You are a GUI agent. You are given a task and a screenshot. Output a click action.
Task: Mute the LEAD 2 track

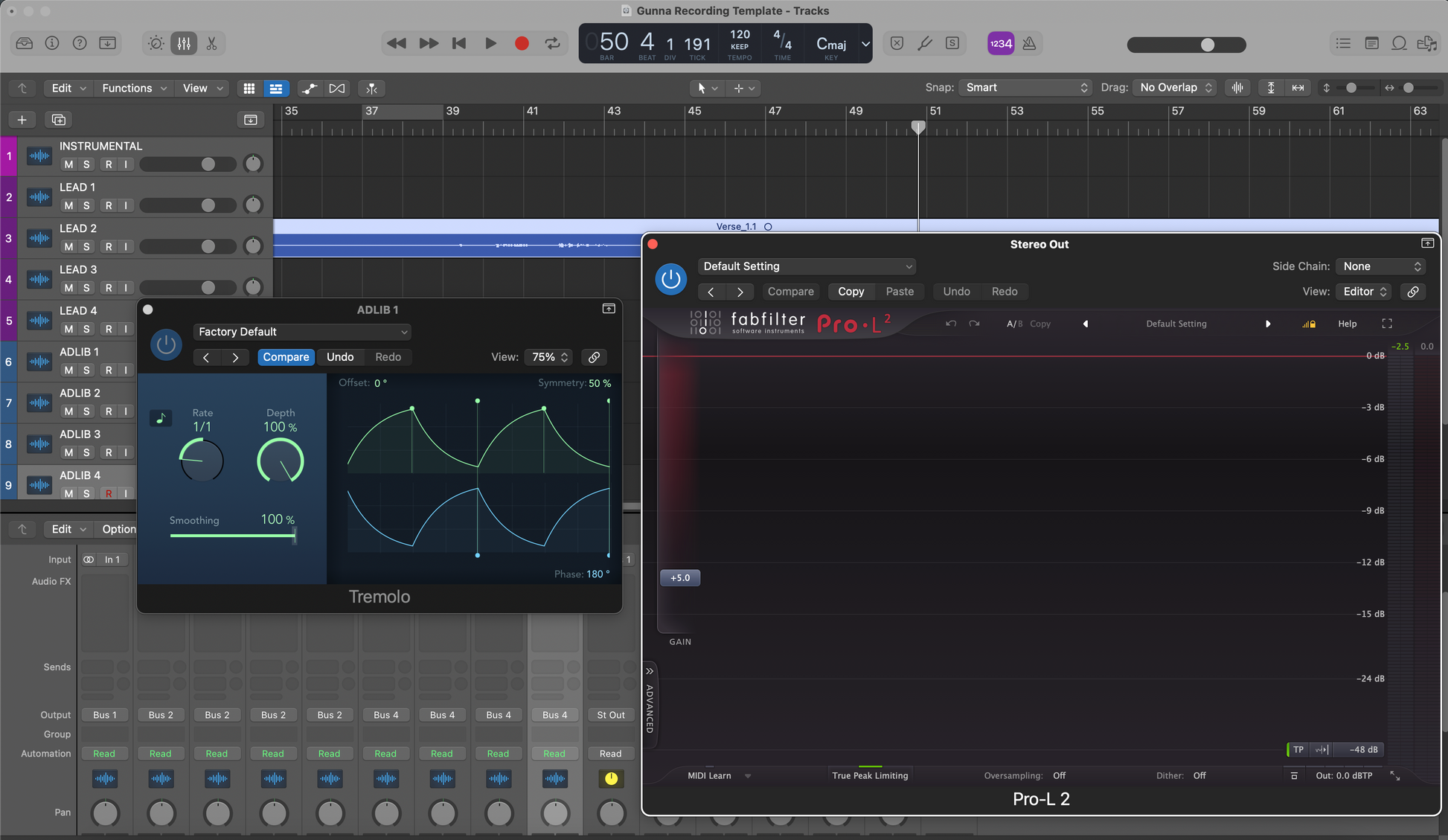pyautogui.click(x=68, y=246)
